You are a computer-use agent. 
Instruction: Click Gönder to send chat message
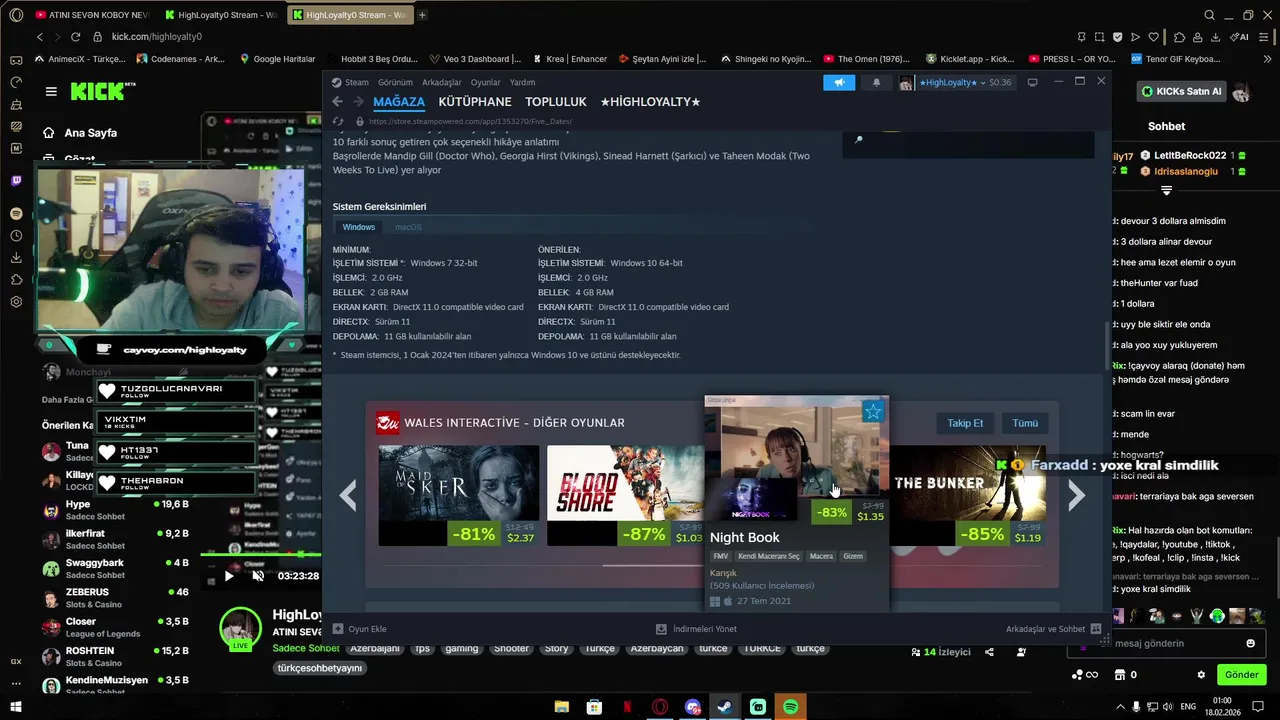pos(1241,675)
